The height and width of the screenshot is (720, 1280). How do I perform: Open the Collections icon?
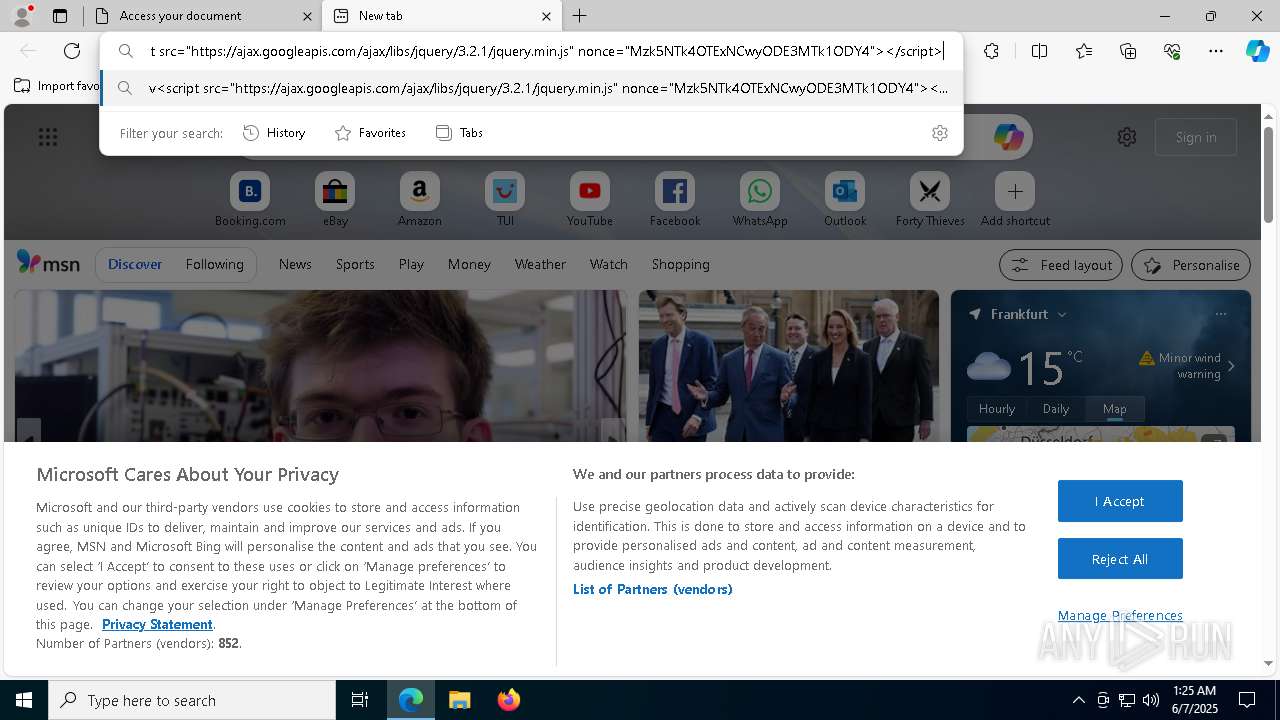point(1128,51)
